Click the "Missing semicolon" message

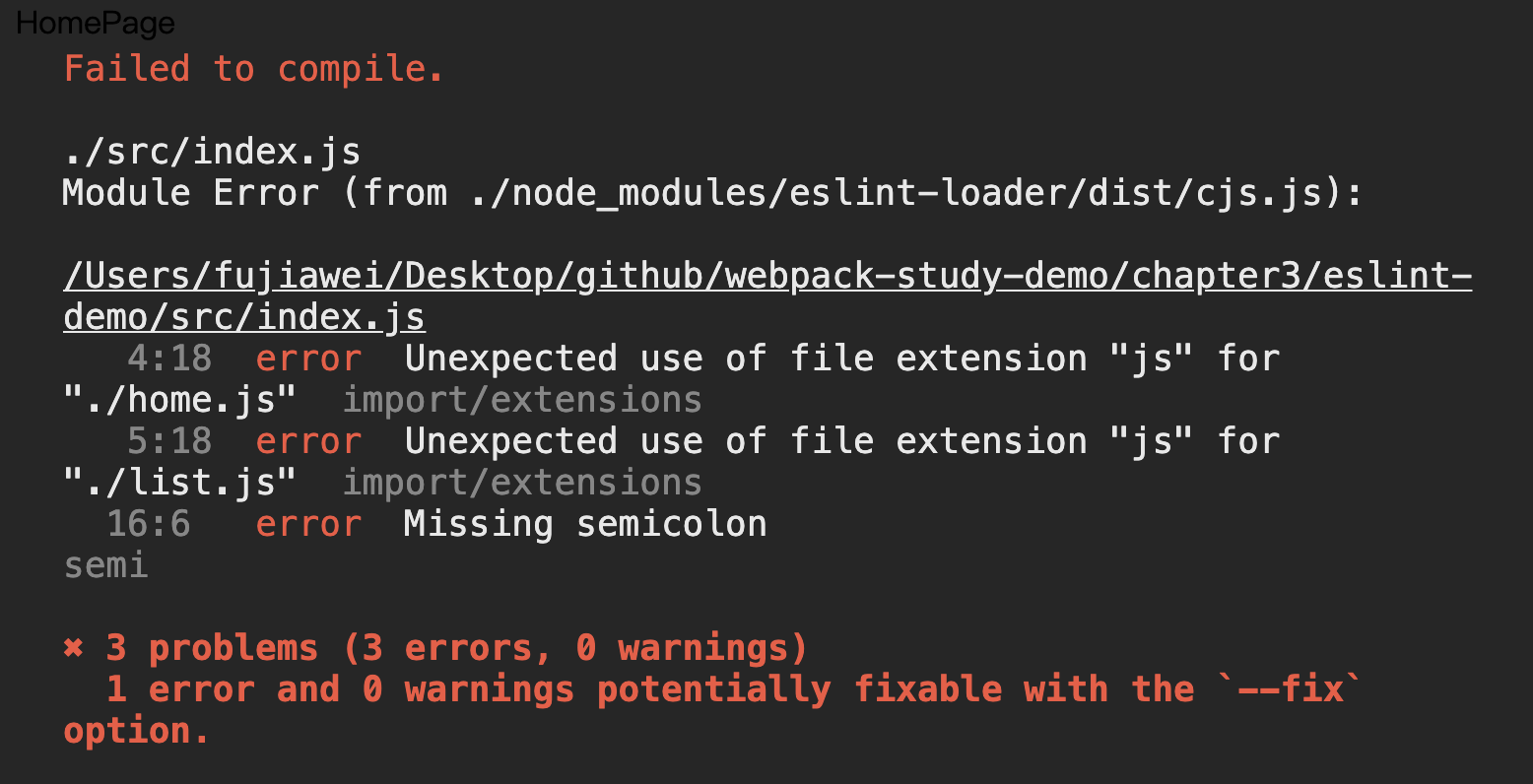(x=585, y=524)
